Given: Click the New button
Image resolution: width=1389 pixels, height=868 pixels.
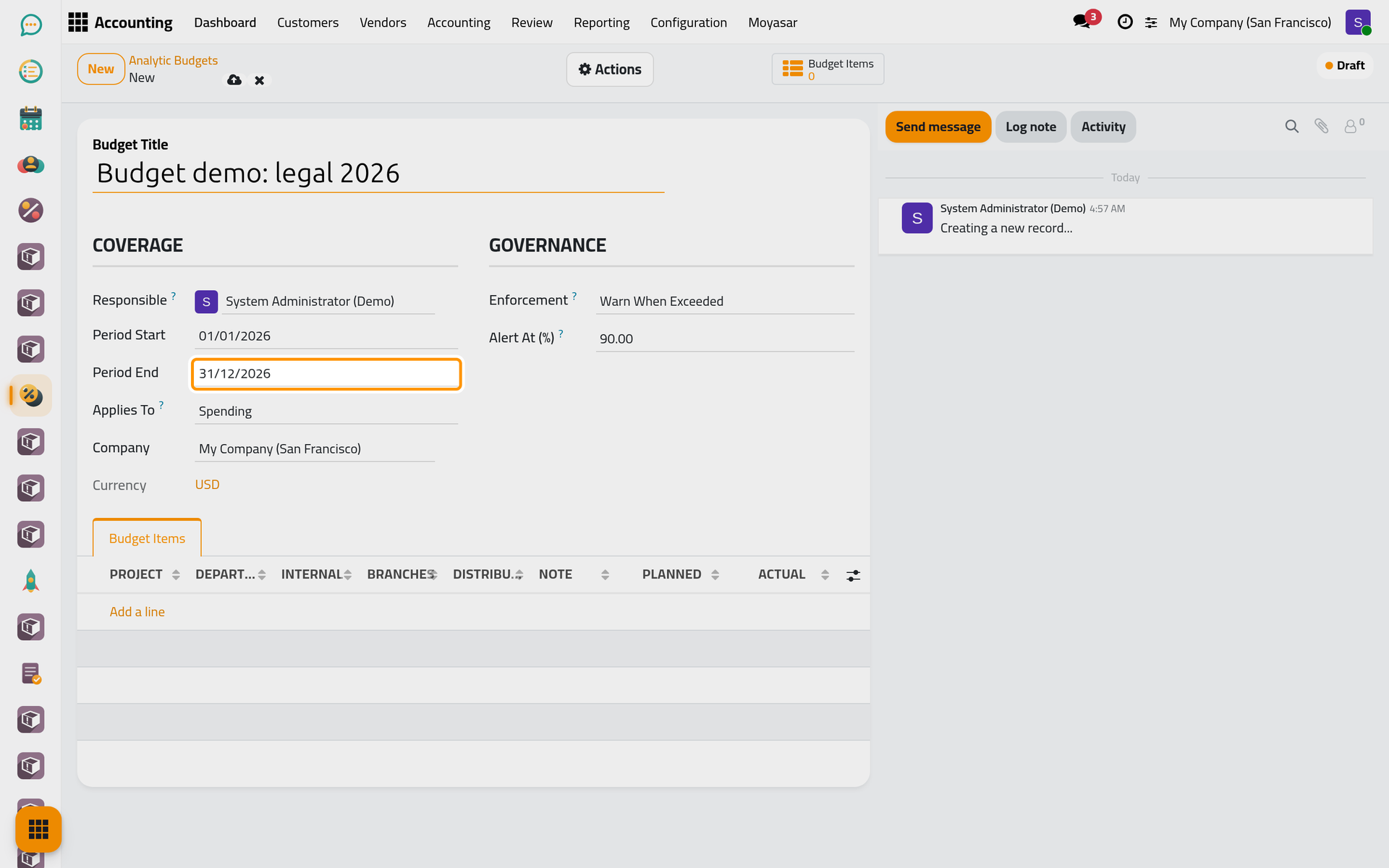Looking at the screenshot, I should pos(101,69).
